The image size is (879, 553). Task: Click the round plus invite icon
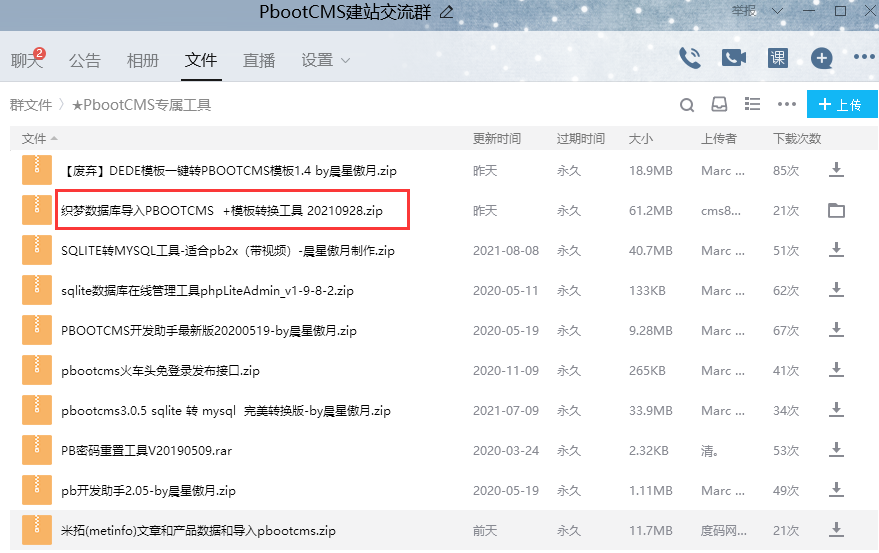tap(822, 58)
